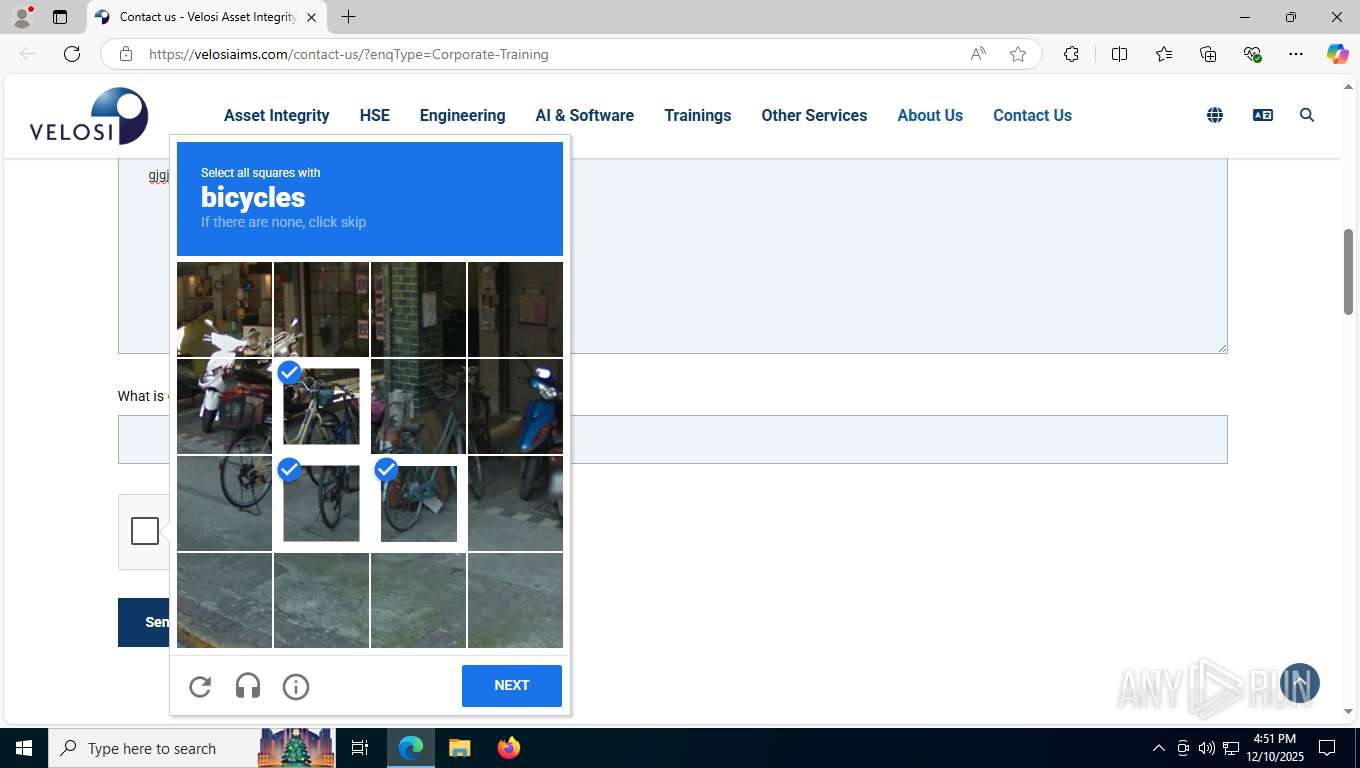This screenshot has height=768, width=1360.
Task: Click the scroll-to-top round button
Action: pos(1300,683)
